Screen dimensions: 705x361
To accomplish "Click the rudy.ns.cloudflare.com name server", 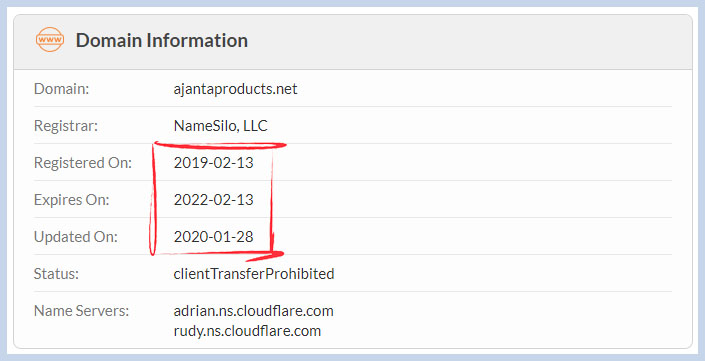I will point(247,331).
